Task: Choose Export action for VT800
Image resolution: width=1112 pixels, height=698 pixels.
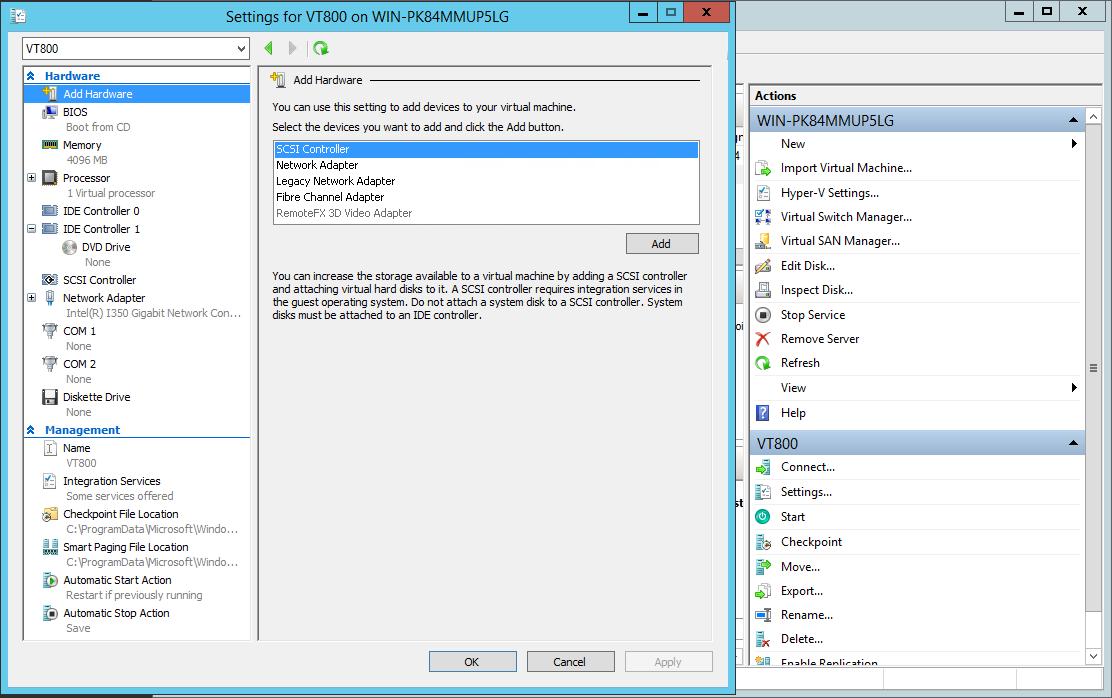Action: 802,590
